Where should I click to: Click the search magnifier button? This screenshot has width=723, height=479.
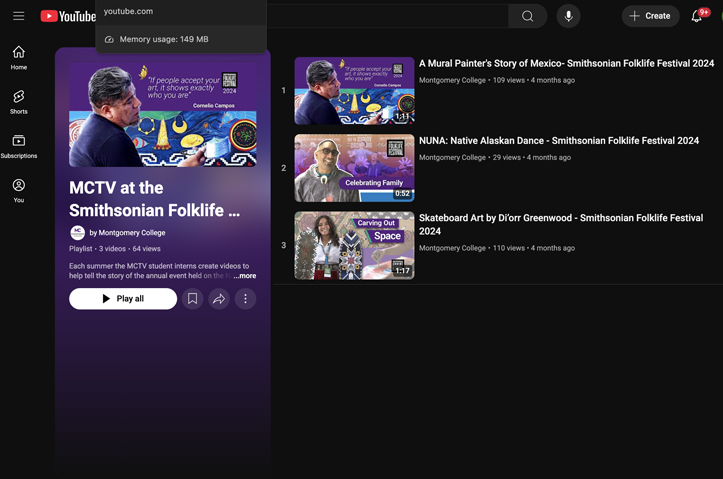tap(527, 16)
